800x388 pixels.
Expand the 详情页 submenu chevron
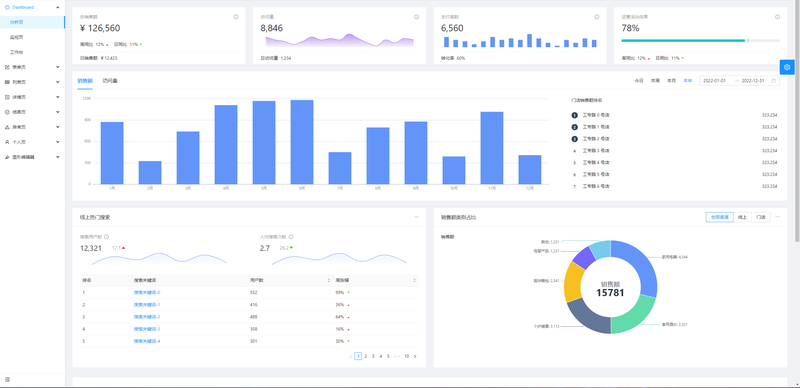click(x=58, y=97)
